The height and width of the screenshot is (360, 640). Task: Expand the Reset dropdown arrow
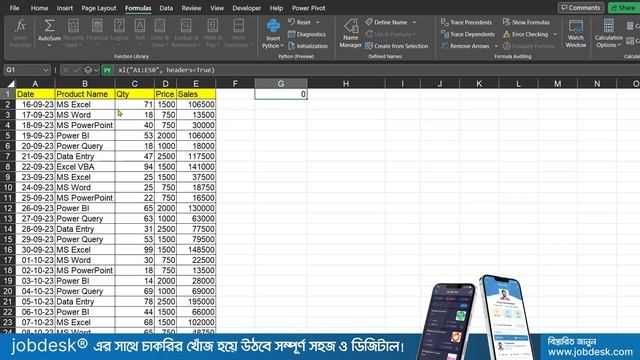click(x=318, y=22)
